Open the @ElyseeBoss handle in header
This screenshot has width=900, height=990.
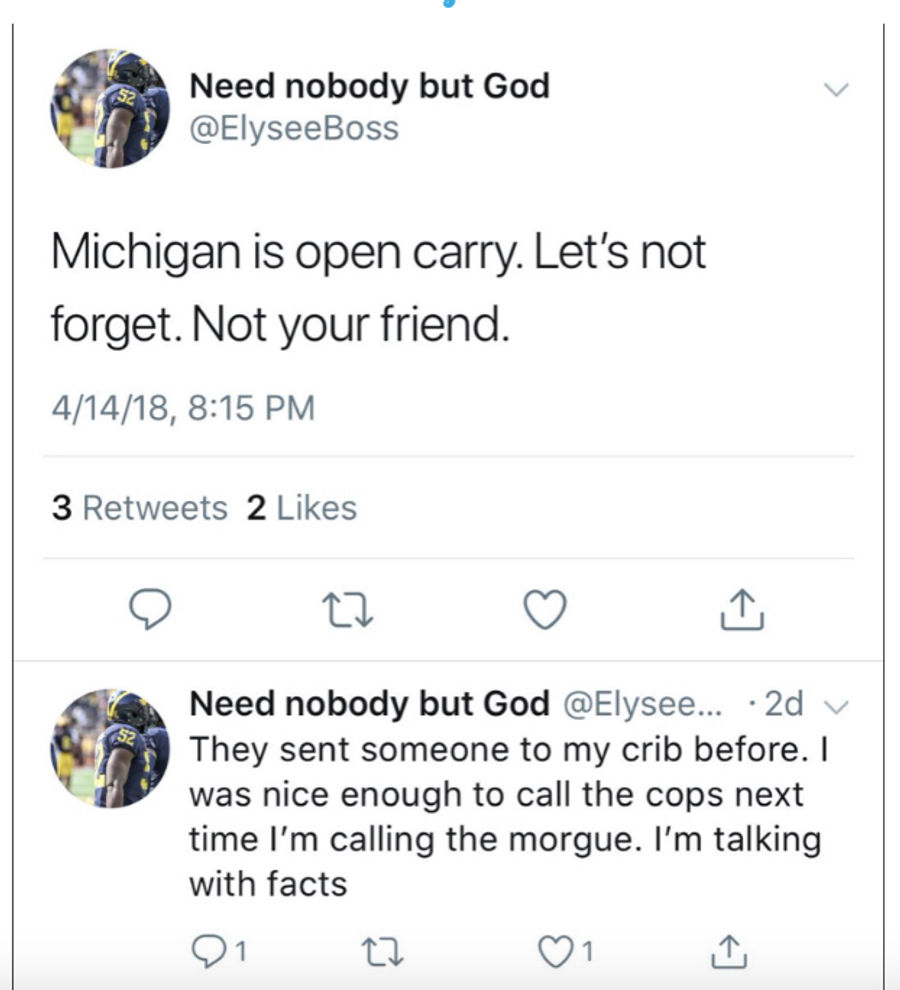[294, 128]
